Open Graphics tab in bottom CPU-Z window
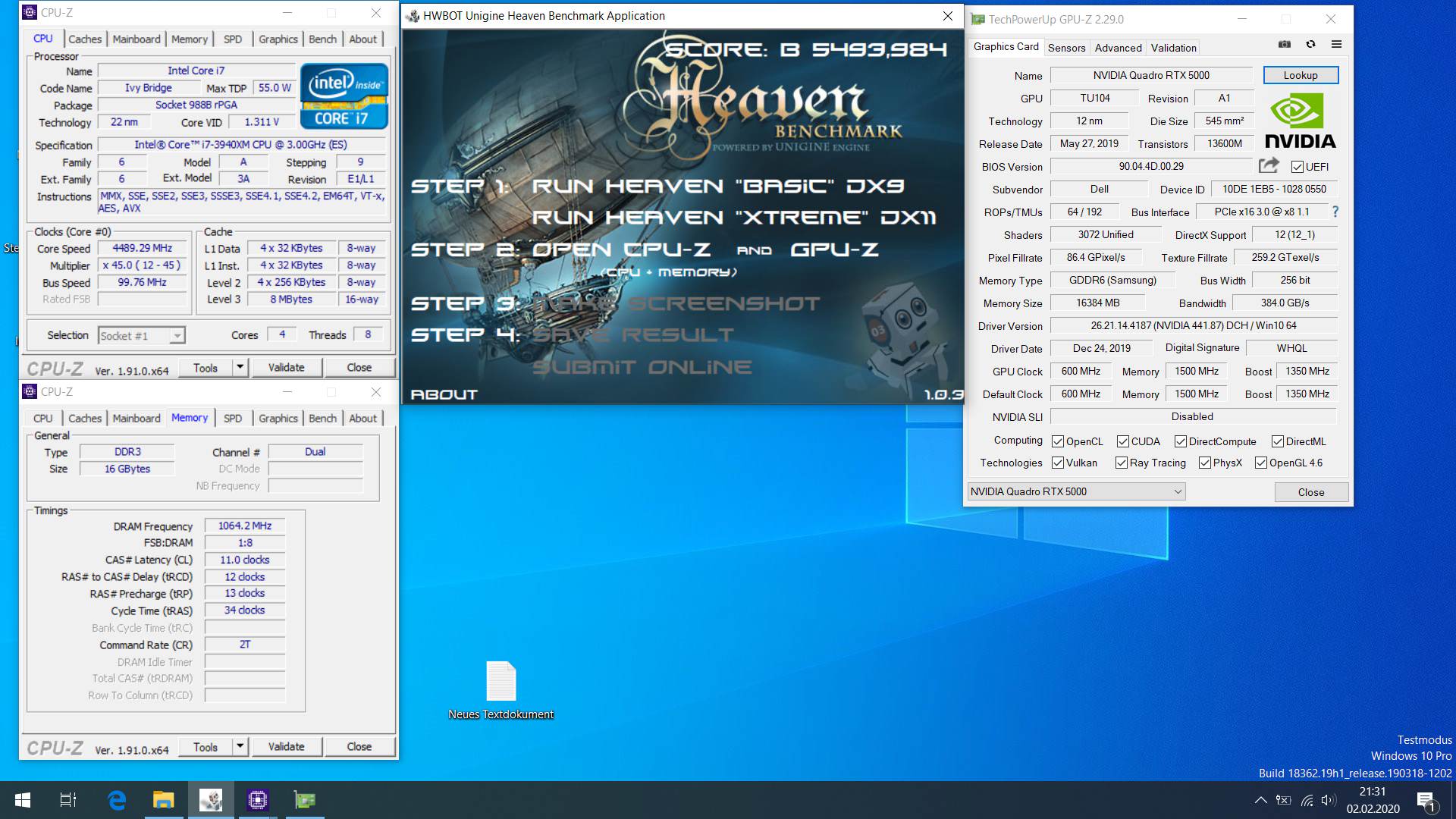Viewport: 1456px width, 819px height. [278, 418]
